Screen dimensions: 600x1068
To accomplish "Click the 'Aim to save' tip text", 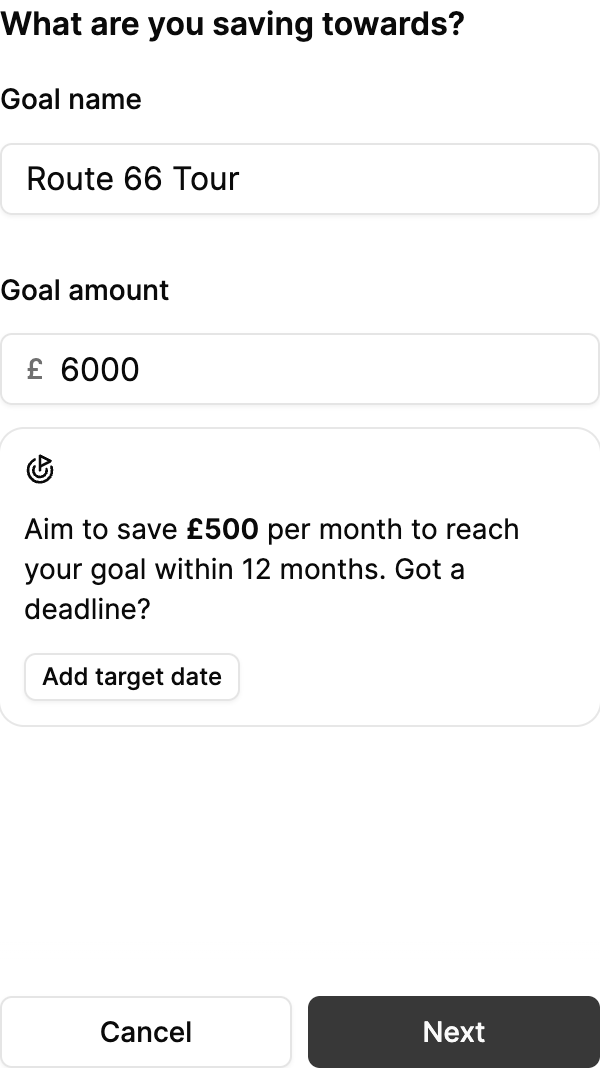I will 102,529.
